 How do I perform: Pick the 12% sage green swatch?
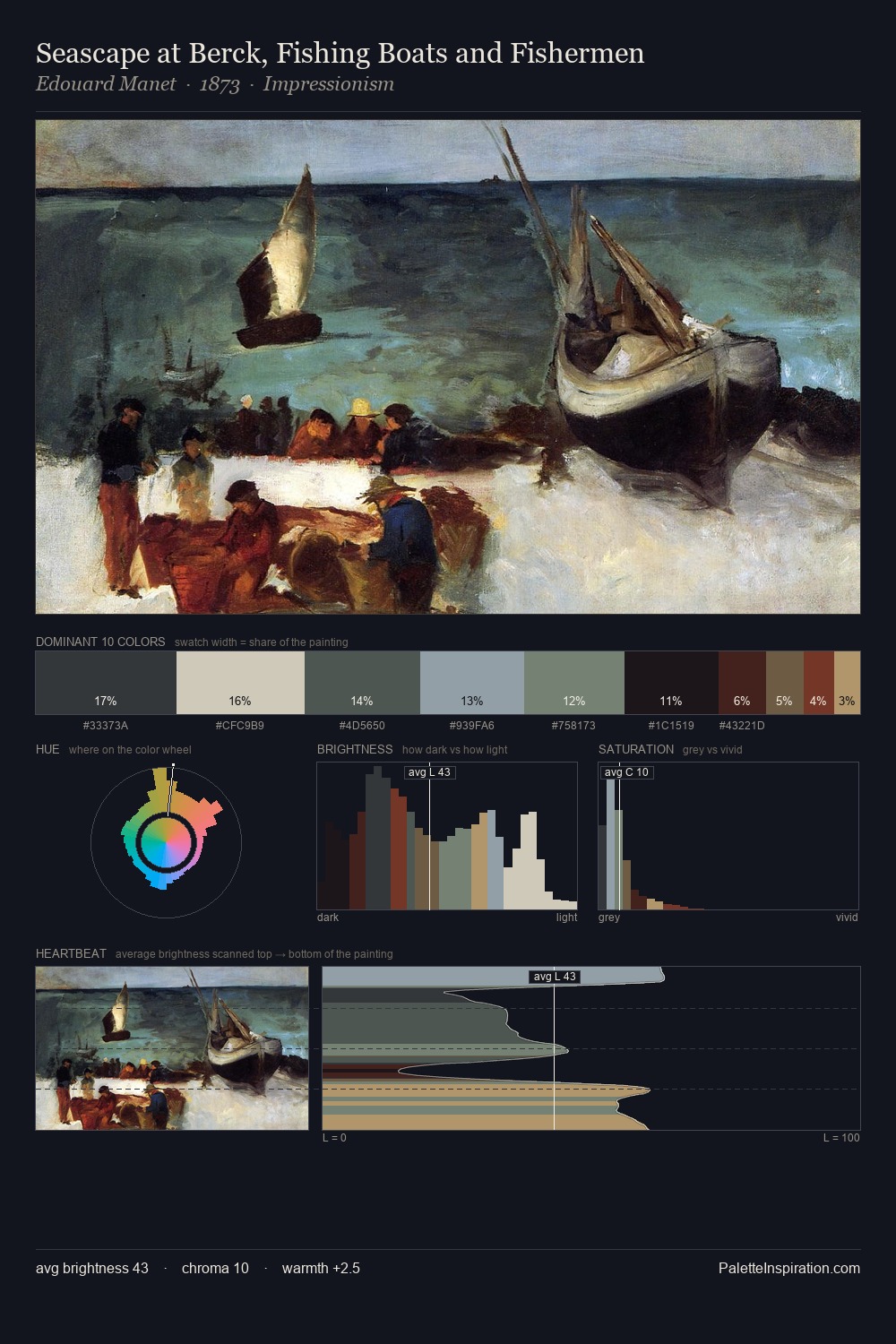point(574,683)
